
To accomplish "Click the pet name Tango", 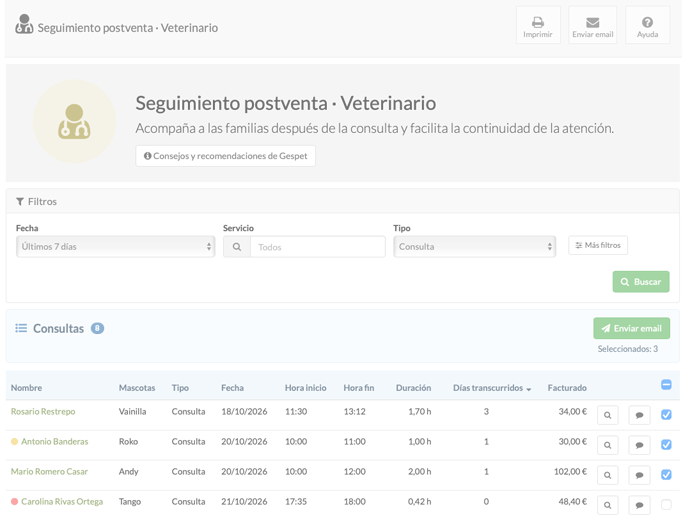I will 130,501.
